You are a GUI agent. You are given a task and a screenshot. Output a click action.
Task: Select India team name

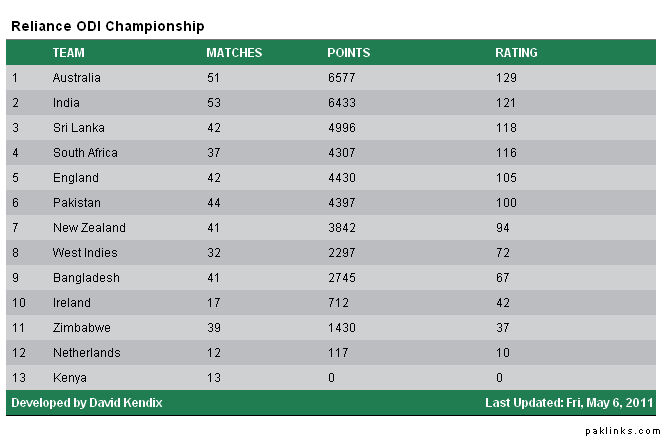click(66, 103)
